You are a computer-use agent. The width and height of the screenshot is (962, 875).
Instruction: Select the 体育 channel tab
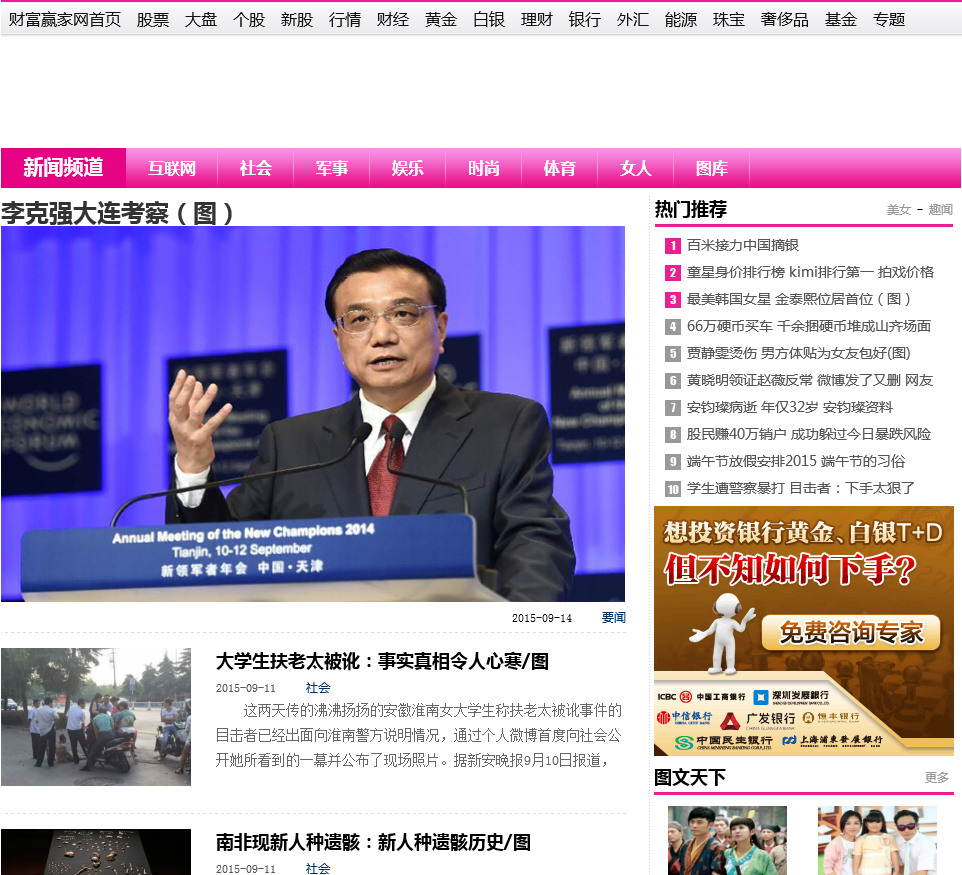[x=560, y=168]
